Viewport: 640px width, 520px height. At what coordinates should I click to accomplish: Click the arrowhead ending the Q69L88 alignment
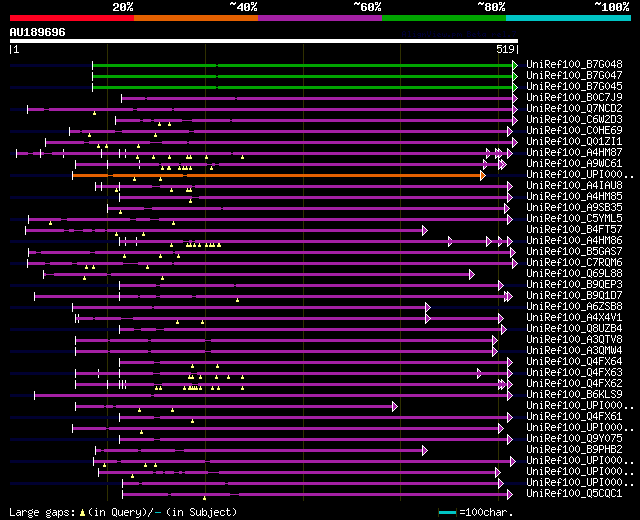tap(472, 274)
